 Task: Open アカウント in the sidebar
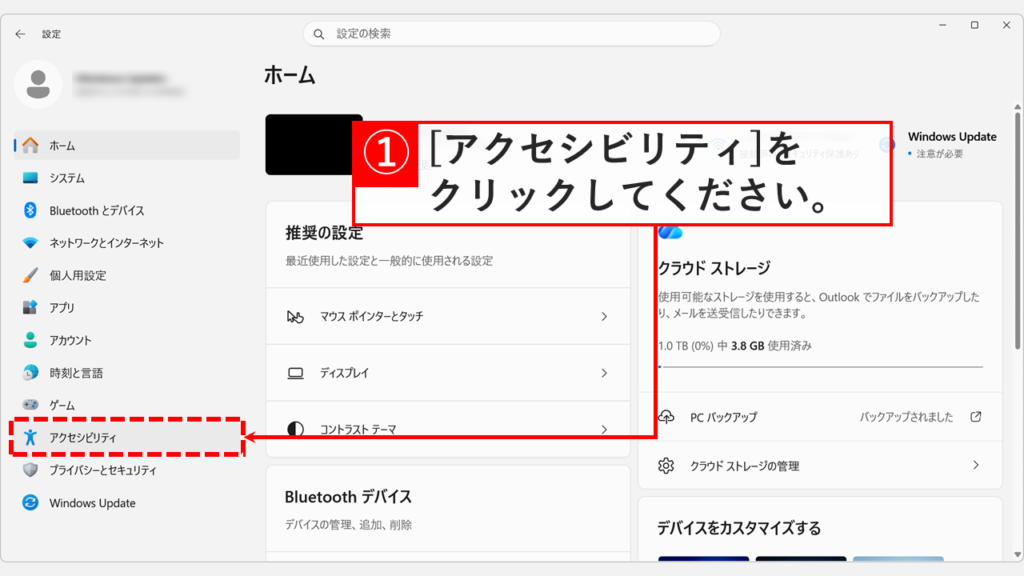click(127, 340)
